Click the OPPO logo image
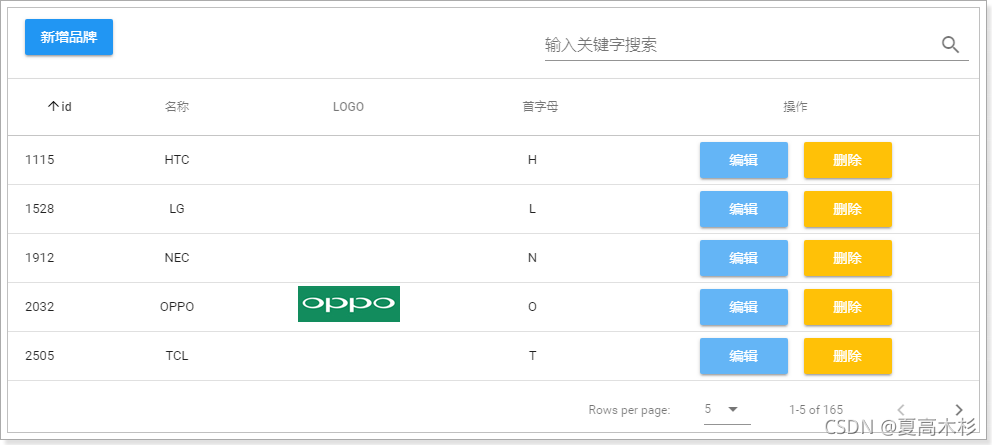The height and width of the screenshot is (445, 992). 349,304
